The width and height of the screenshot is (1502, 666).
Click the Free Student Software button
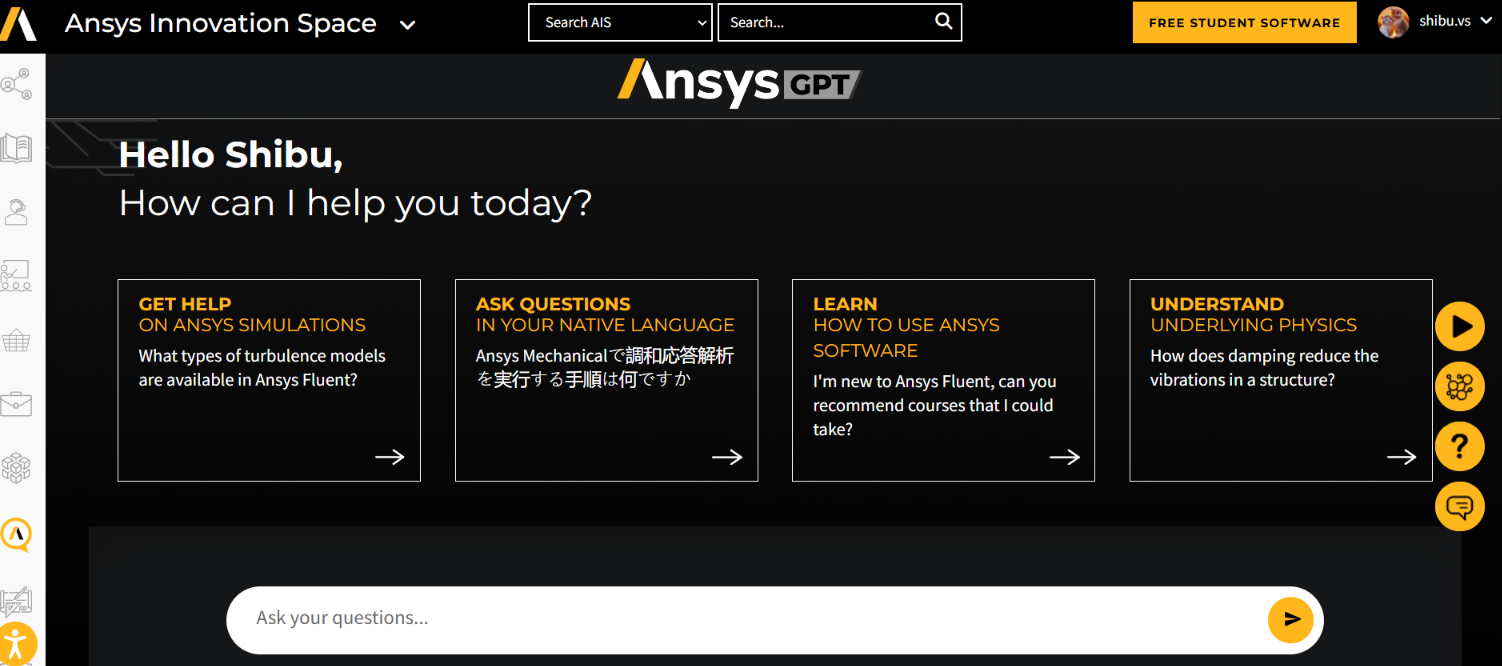pyautogui.click(x=1244, y=22)
